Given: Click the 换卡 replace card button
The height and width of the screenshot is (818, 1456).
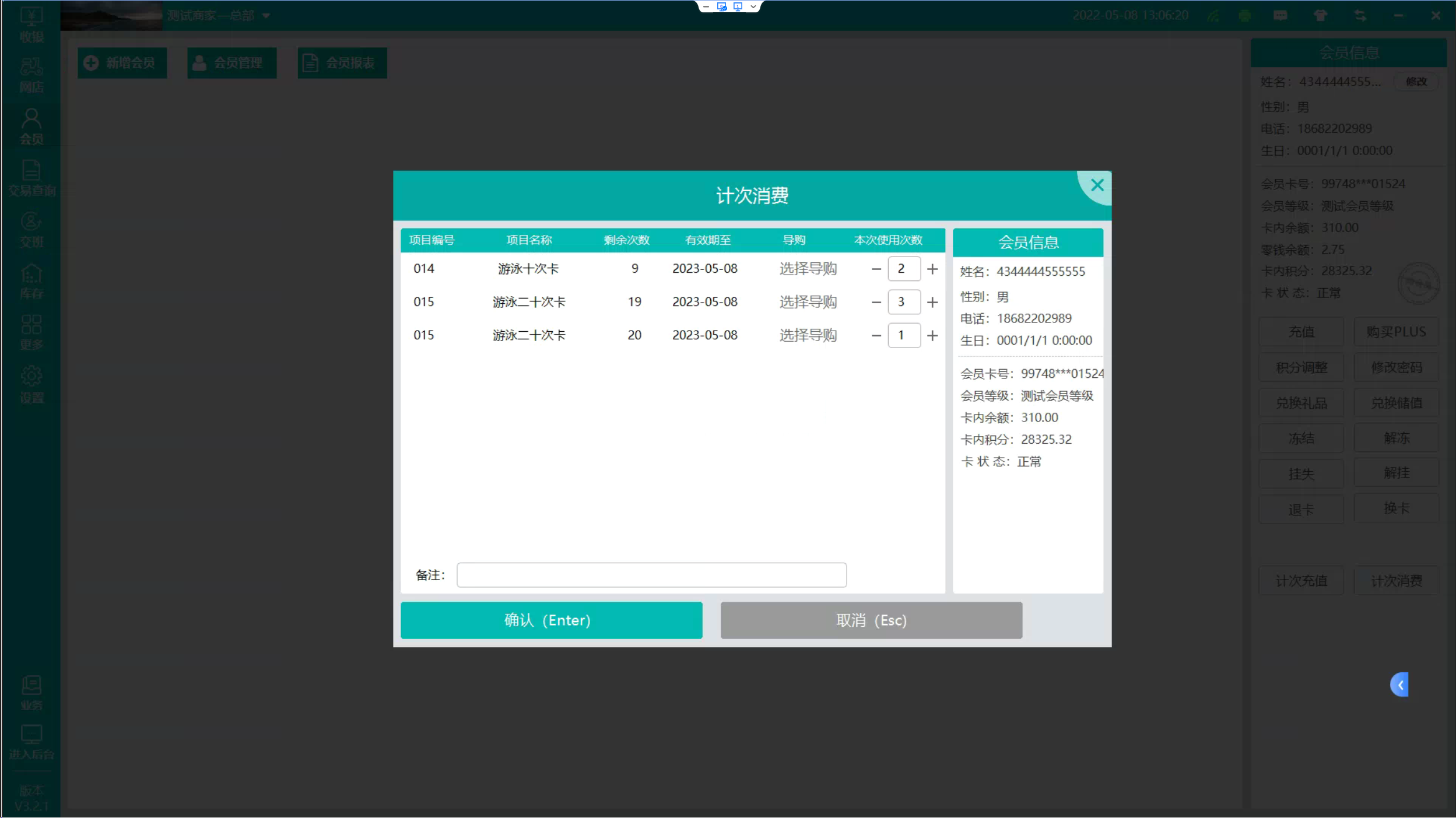Looking at the screenshot, I should (1396, 508).
